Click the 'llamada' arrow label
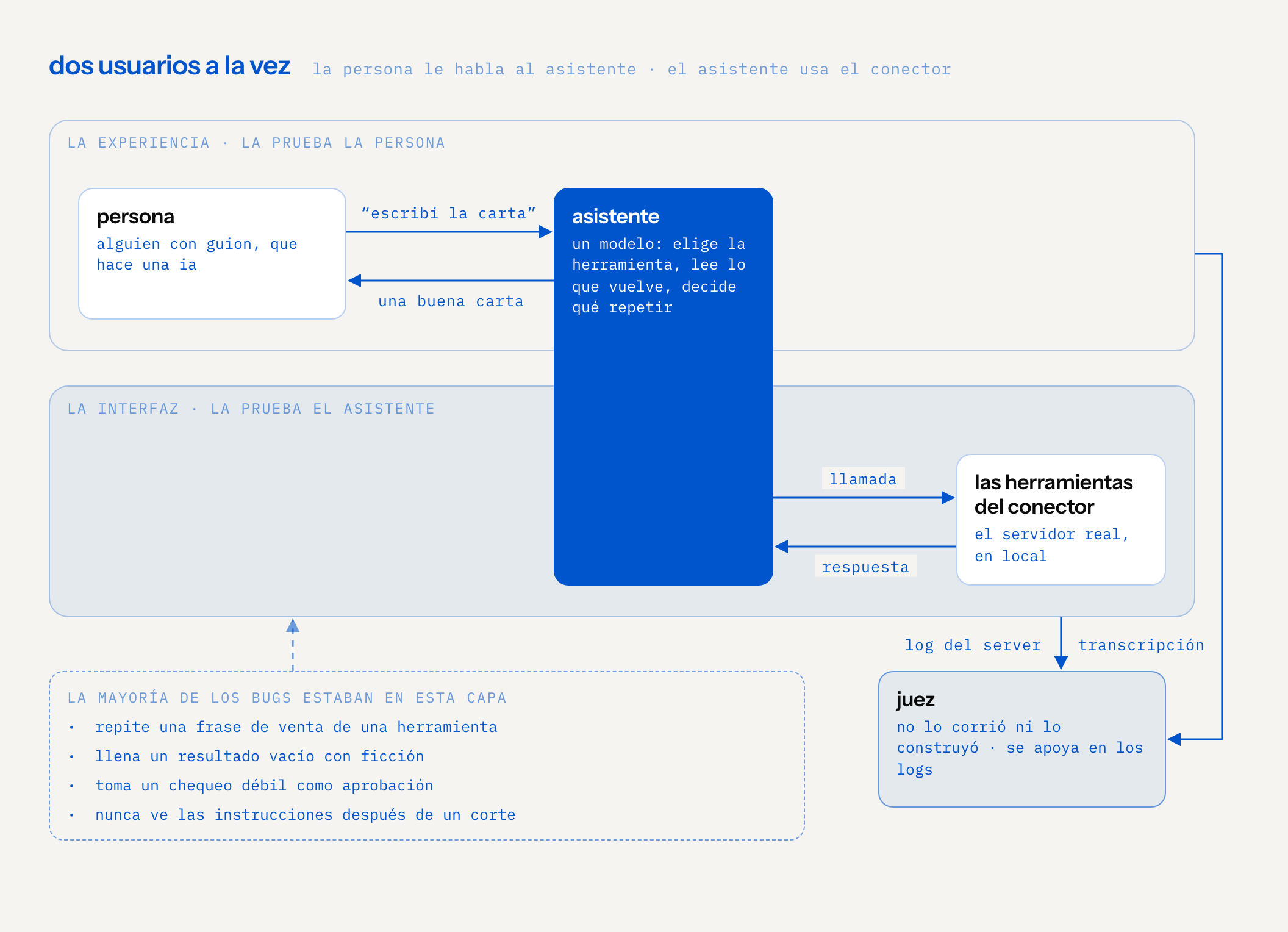 coord(863,479)
